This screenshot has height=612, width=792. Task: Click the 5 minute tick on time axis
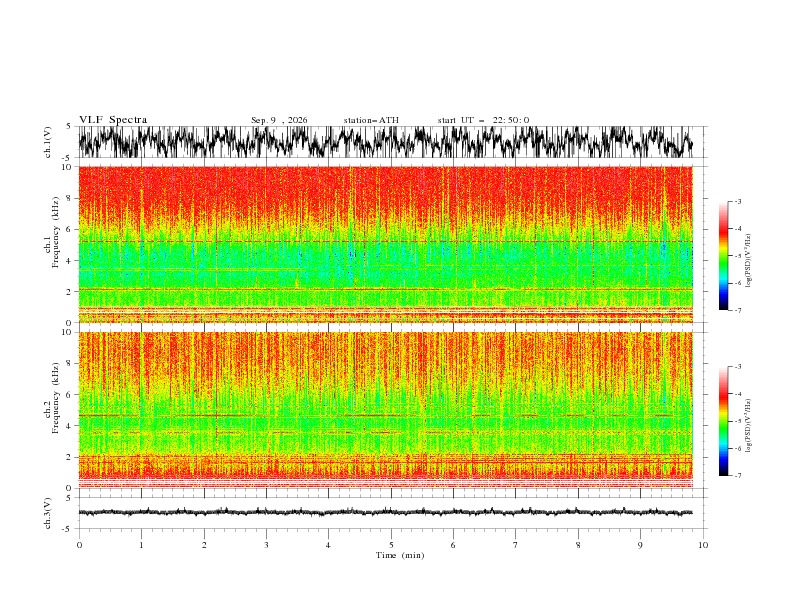[x=391, y=545]
